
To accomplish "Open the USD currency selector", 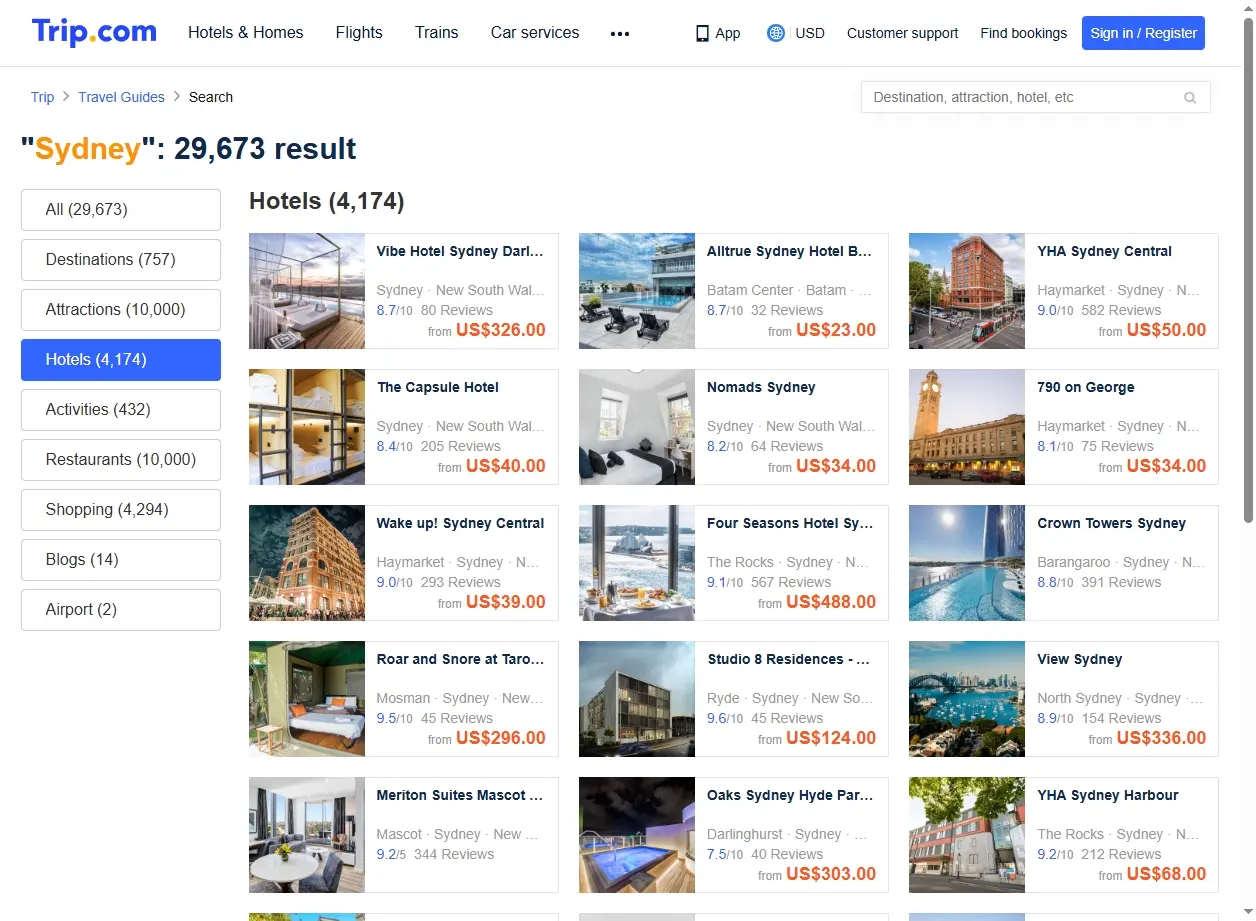I will click(810, 33).
